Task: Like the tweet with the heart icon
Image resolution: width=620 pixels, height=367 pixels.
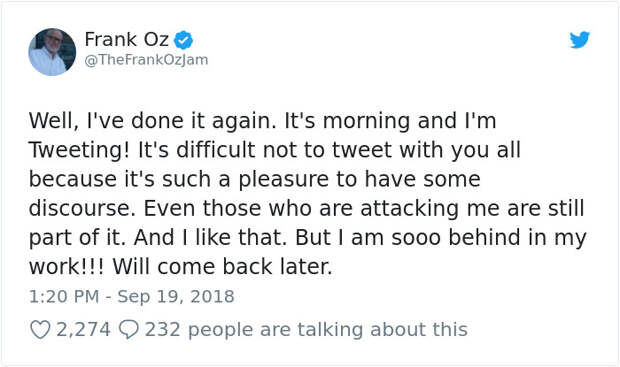Action: coord(40,329)
